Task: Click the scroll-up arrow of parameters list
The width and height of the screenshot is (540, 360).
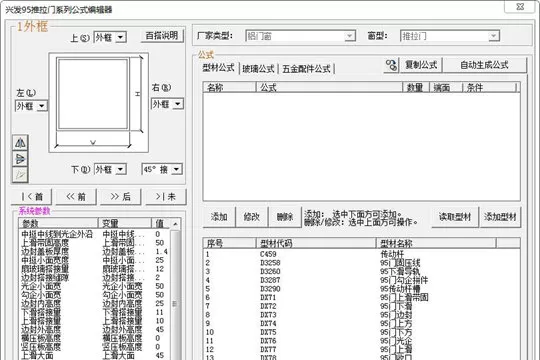Action: (x=175, y=224)
